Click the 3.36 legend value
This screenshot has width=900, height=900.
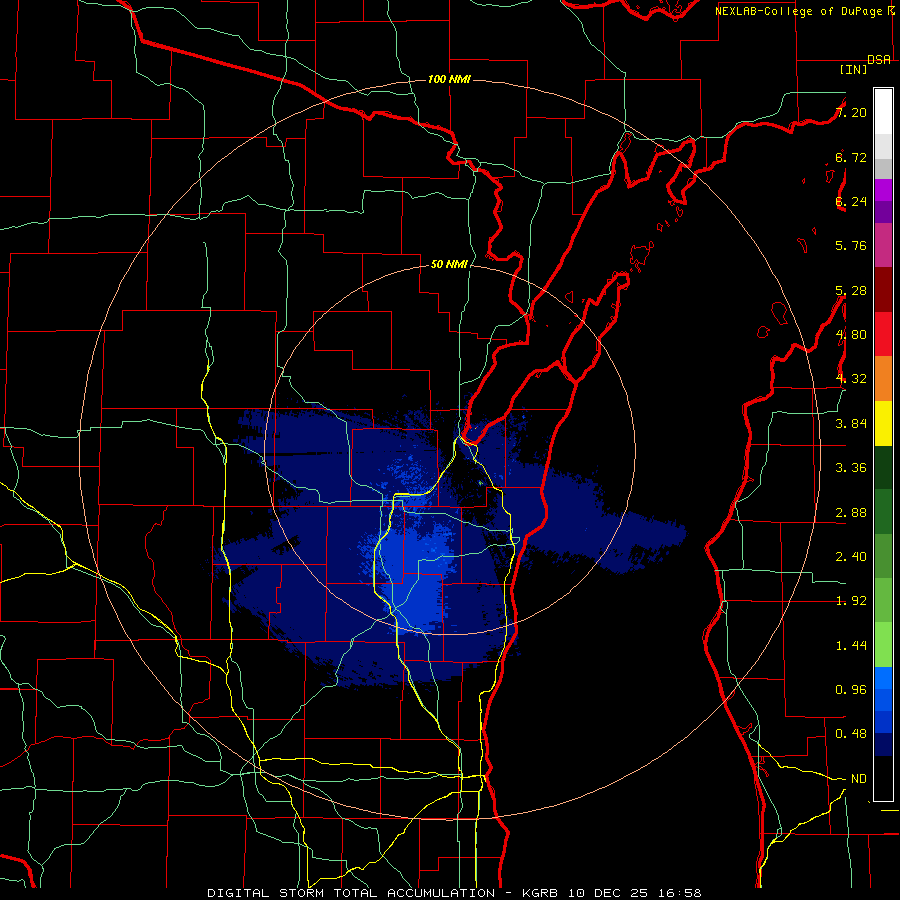(x=851, y=468)
